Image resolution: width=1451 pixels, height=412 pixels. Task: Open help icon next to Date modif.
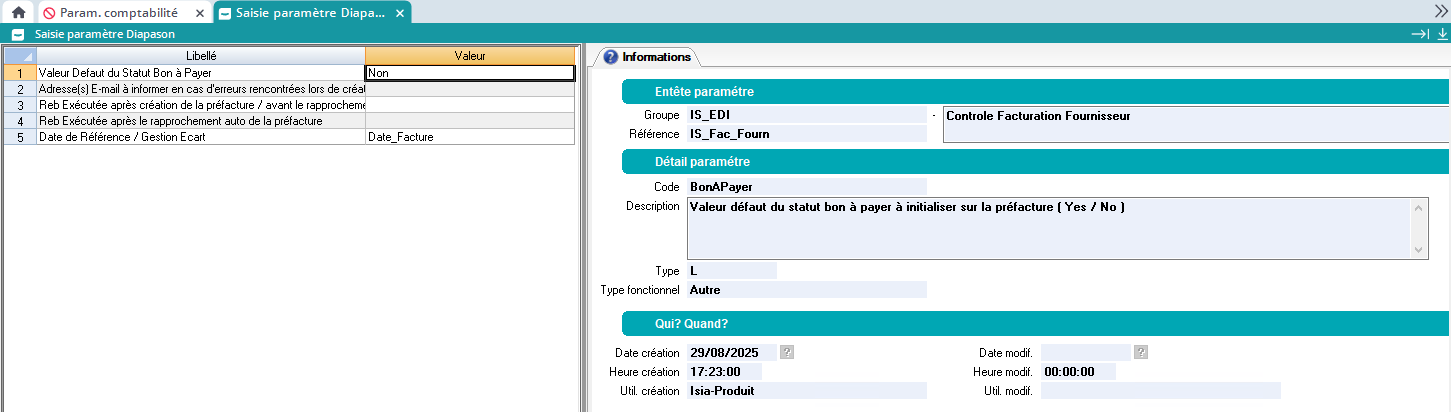tap(1141, 352)
